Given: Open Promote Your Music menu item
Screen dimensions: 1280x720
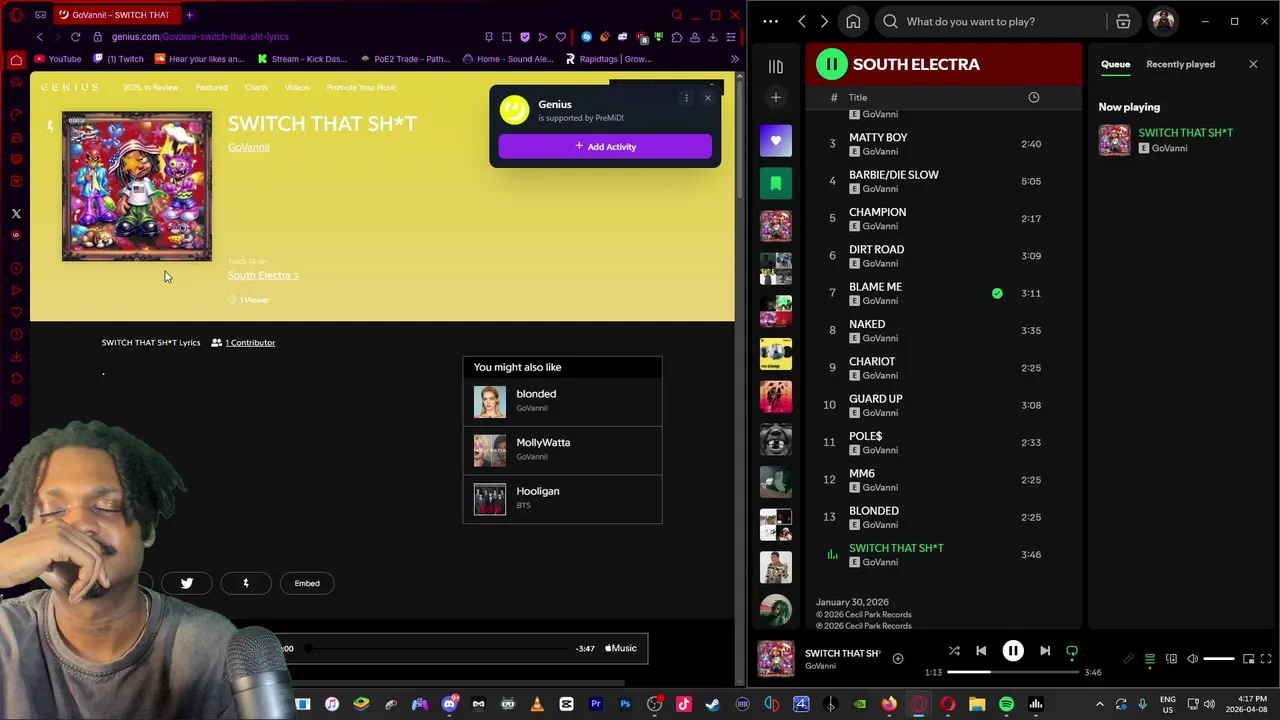Looking at the screenshot, I should click(361, 87).
